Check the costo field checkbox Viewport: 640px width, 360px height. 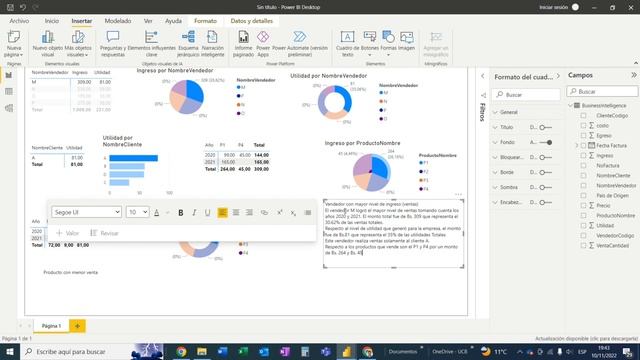(x=583, y=125)
